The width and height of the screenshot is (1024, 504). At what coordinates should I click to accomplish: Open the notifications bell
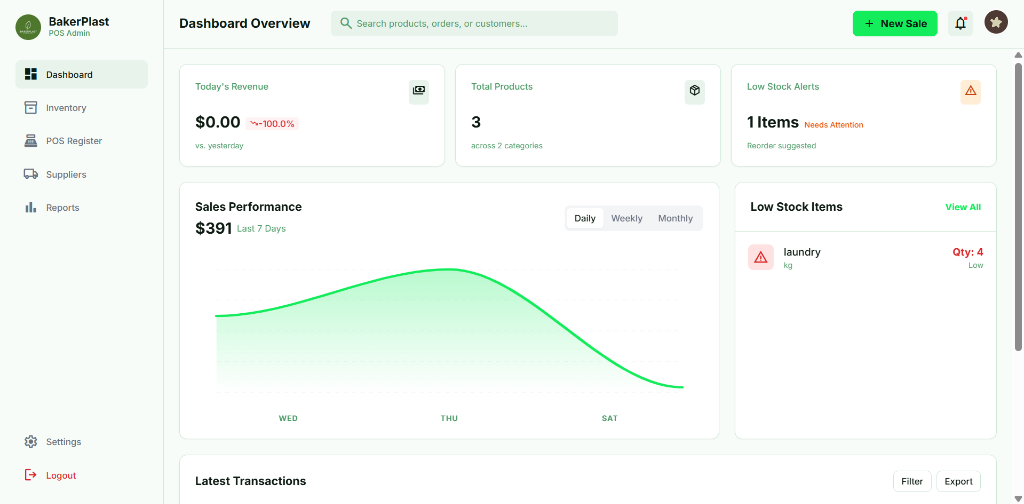pos(960,23)
